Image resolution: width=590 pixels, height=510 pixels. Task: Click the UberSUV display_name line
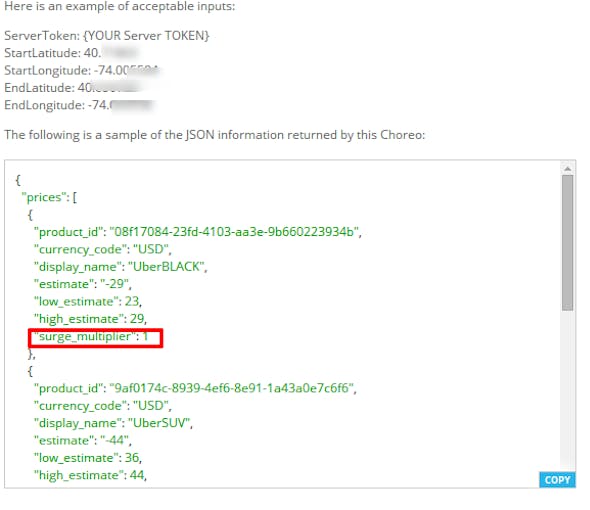113,423
